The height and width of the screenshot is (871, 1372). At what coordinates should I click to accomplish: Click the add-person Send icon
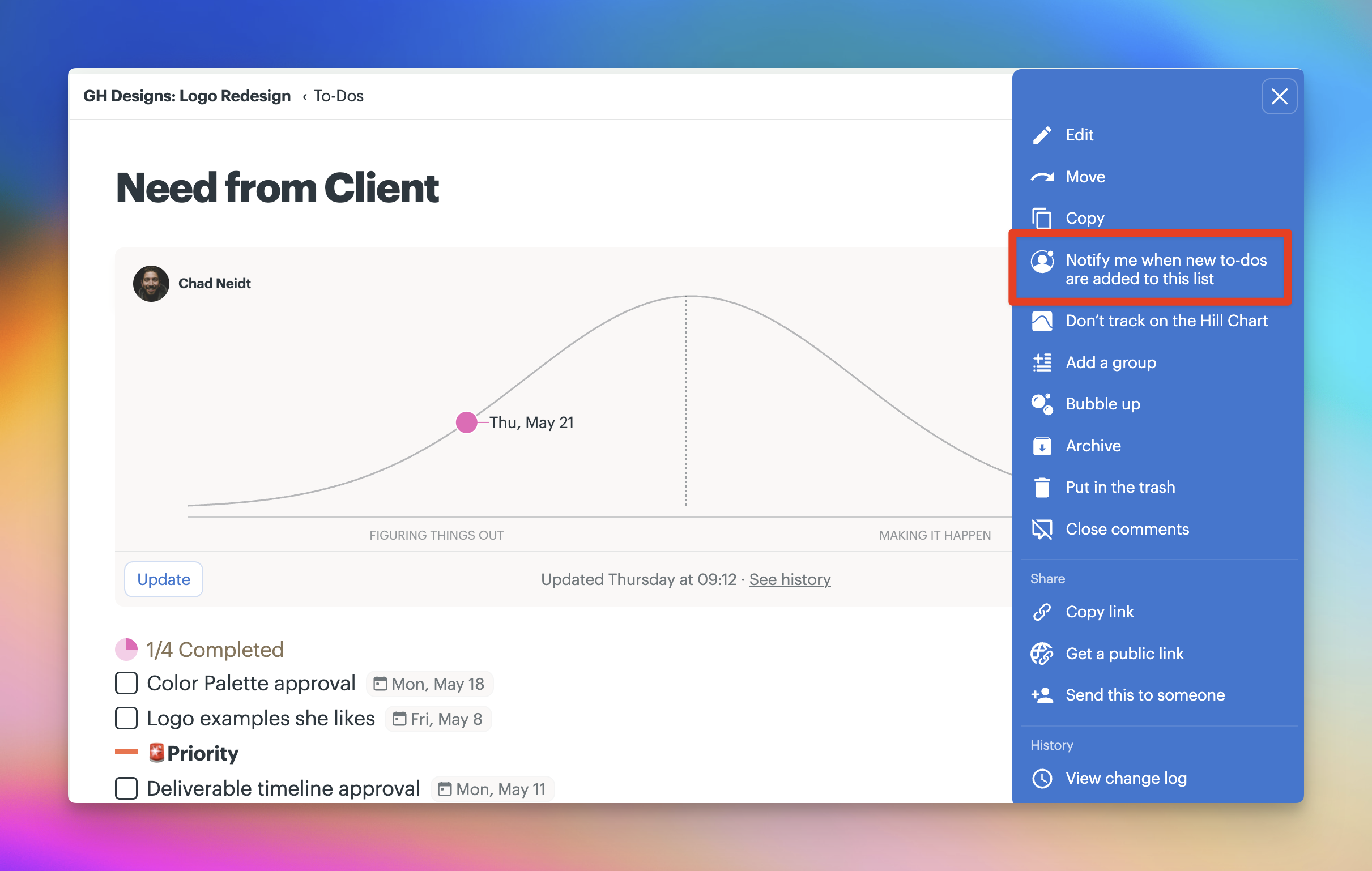click(x=1042, y=695)
